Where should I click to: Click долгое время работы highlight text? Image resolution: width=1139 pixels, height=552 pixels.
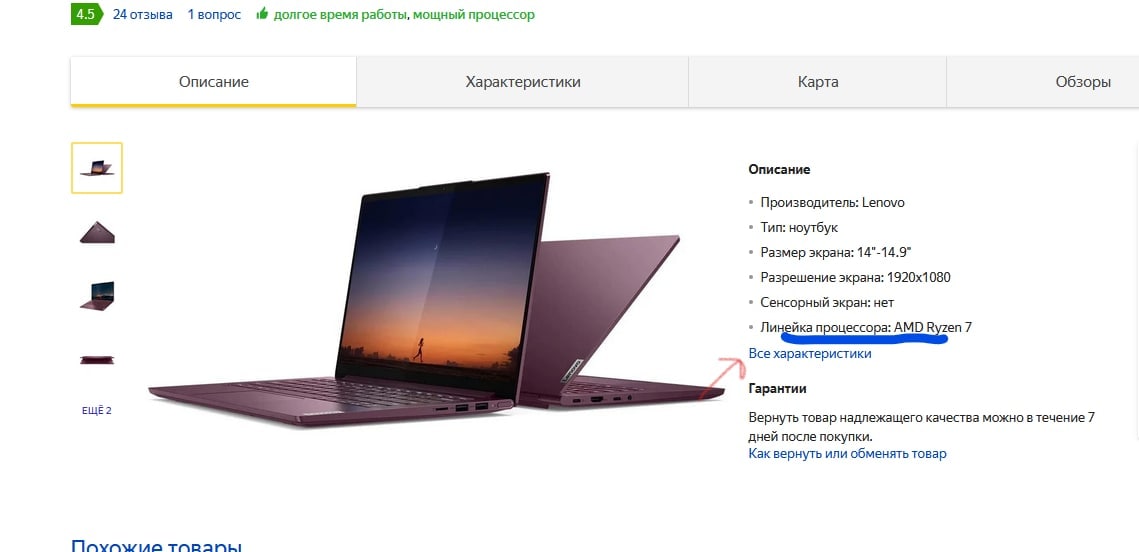point(341,15)
